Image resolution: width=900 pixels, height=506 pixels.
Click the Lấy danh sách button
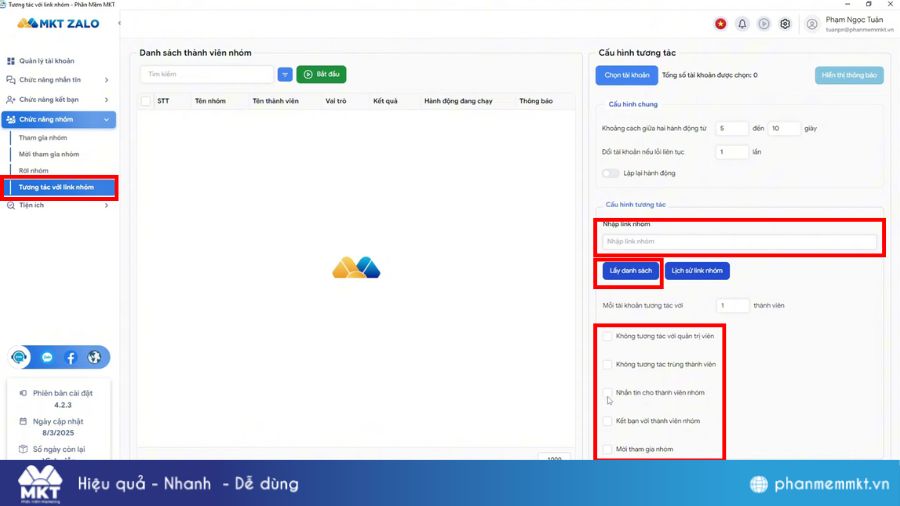pyautogui.click(x=630, y=271)
